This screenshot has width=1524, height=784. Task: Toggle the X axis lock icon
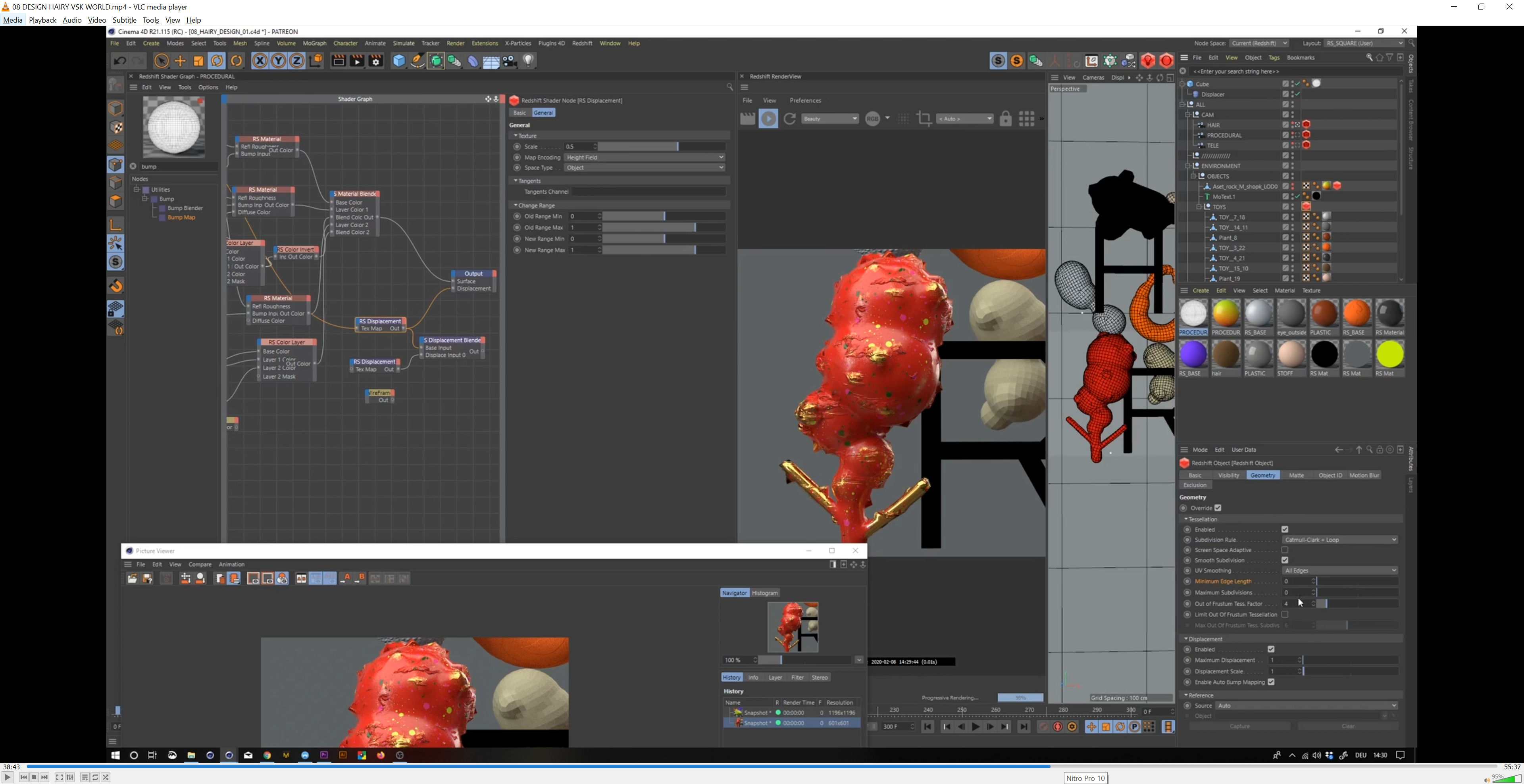coord(259,61)
